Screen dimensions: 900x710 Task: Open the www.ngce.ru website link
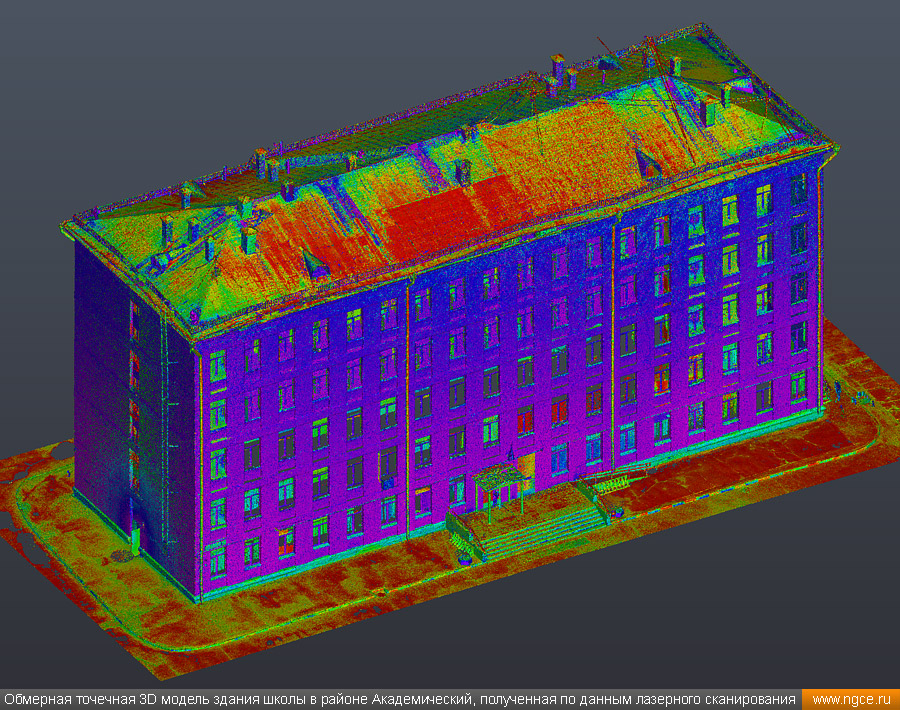(x=850, y=699)
